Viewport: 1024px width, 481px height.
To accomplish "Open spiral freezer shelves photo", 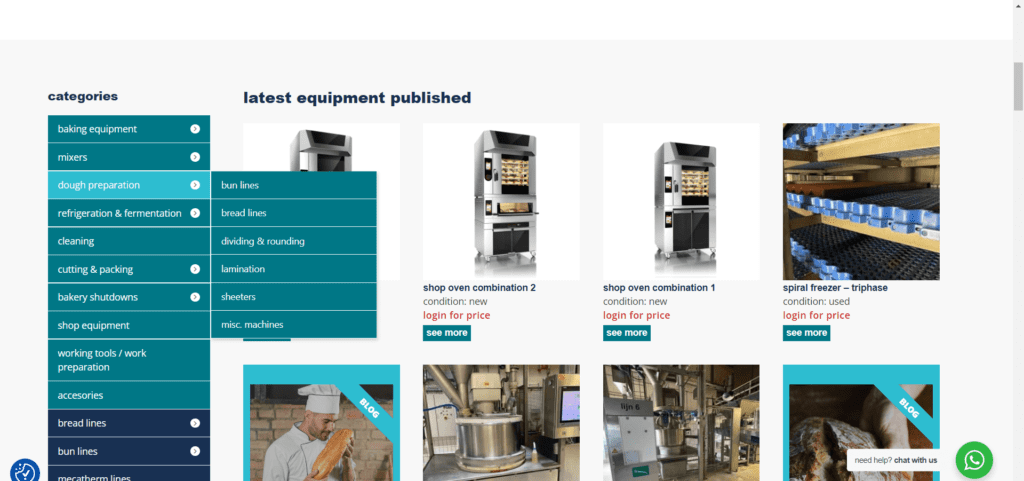I will (861, 202).
